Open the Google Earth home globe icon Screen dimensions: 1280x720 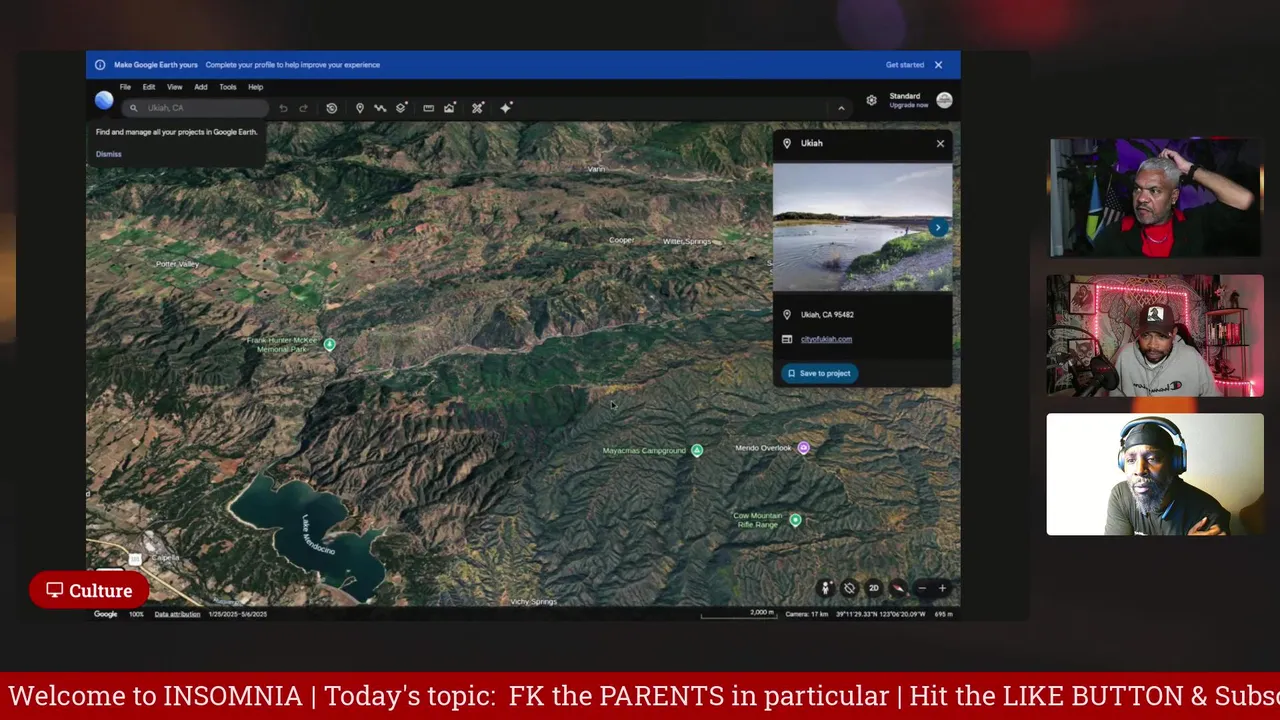[104, 100]
